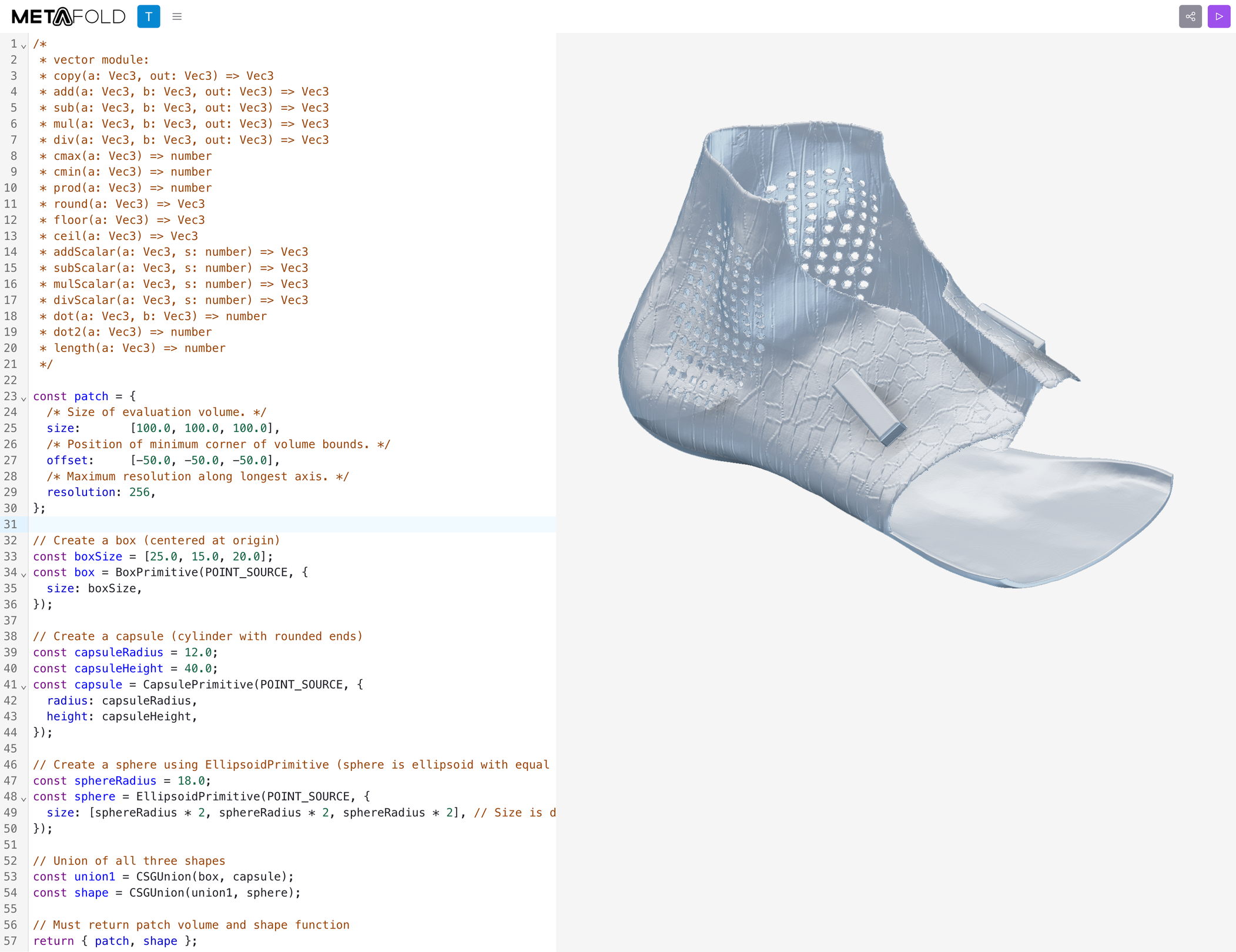This screenshot has width=1236, height=952.
Task: Collapse the comment block fold at line 1
Action: tap(24, 45)
